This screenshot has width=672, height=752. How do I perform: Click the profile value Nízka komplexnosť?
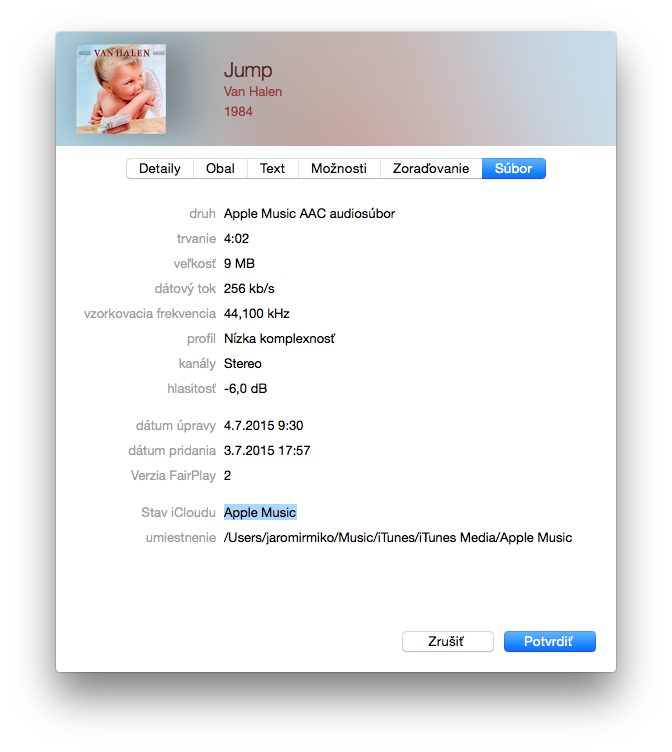[x=280, y=339]
